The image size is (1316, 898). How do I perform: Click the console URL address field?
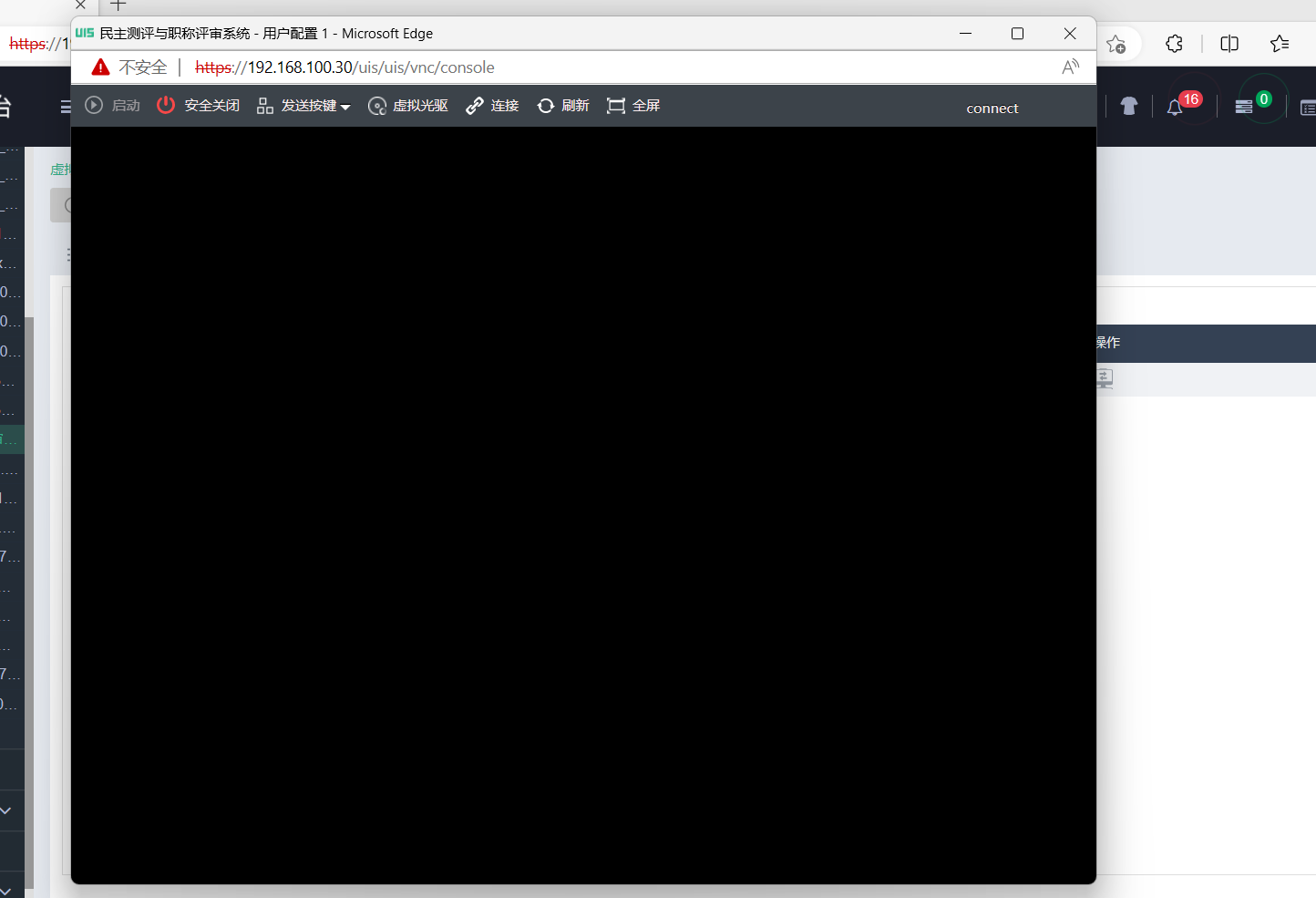click(x=344, y=67)
